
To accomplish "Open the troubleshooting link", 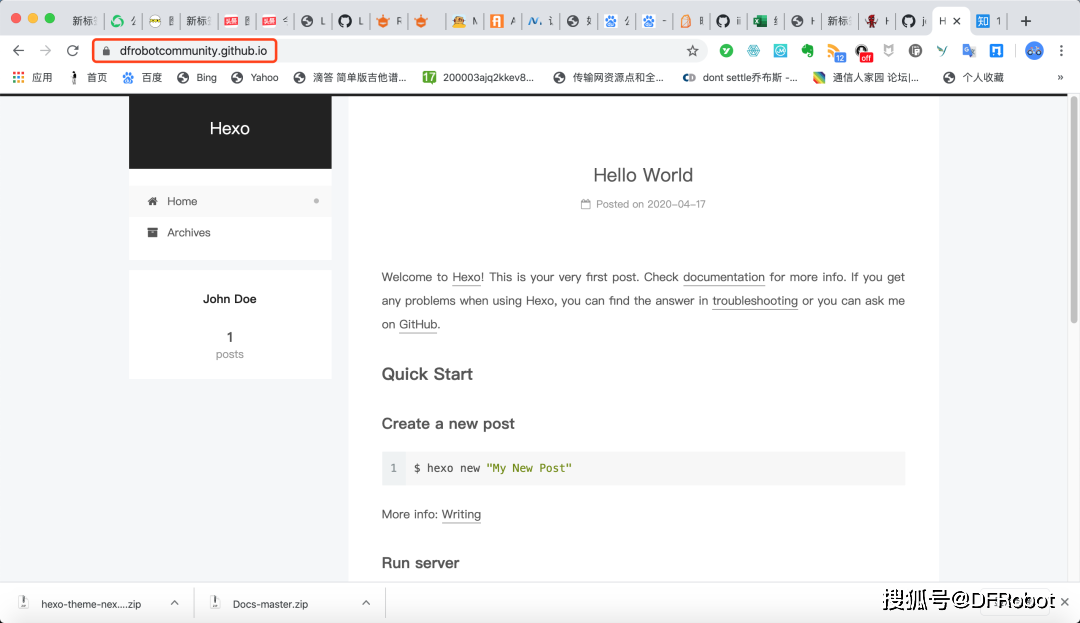I will (754, 301).
